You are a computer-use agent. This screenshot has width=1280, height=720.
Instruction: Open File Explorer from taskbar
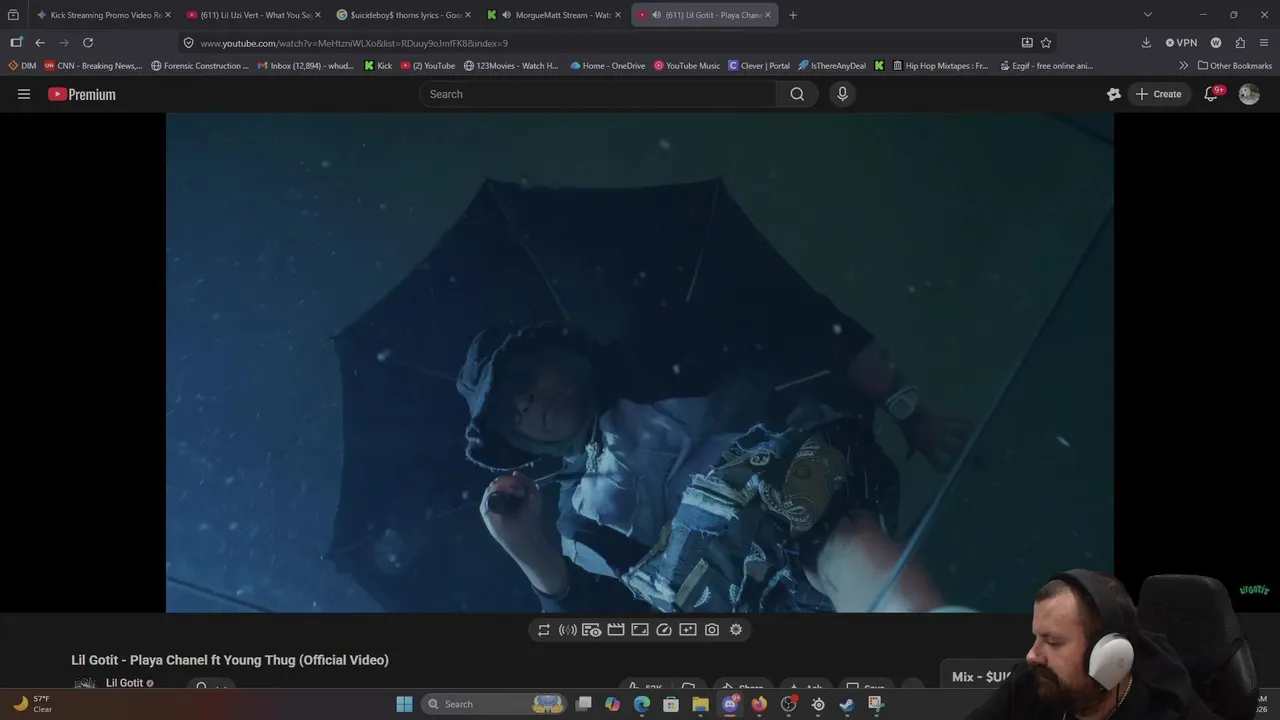click(x=700, y=704)
